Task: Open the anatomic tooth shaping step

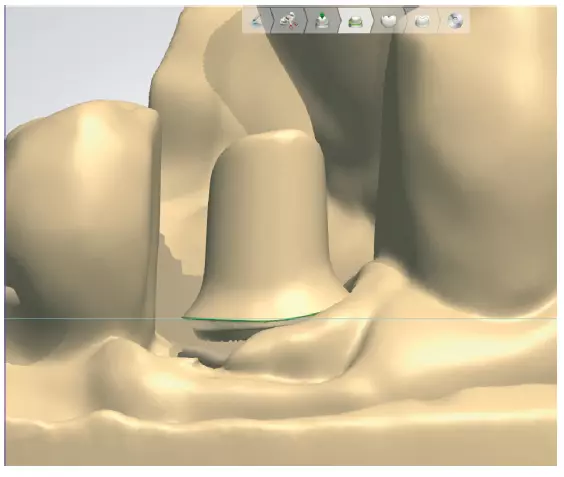Action: 422,21
